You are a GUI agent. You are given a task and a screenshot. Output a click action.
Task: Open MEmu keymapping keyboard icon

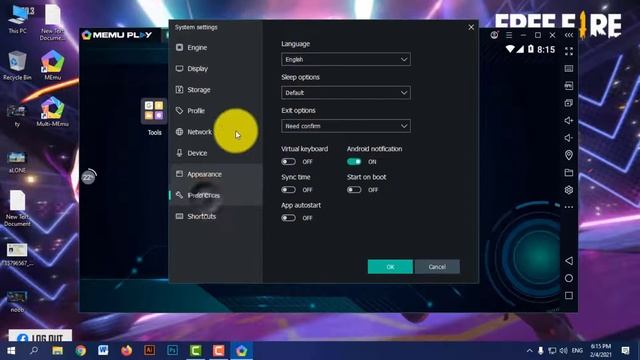[569, 69]
